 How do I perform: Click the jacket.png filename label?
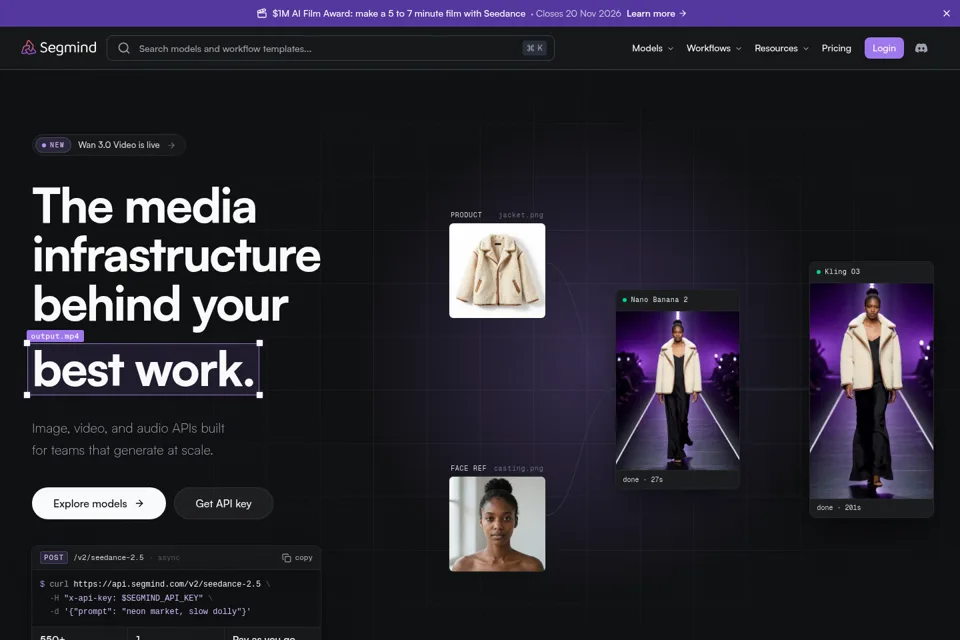coord(520,215)
